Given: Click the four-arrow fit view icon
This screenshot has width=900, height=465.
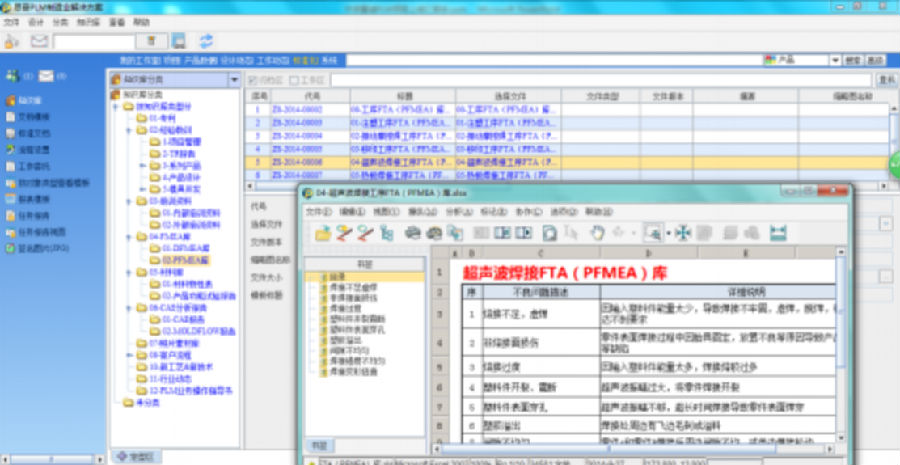Looking at the screenshot, I should pos(682,232).
